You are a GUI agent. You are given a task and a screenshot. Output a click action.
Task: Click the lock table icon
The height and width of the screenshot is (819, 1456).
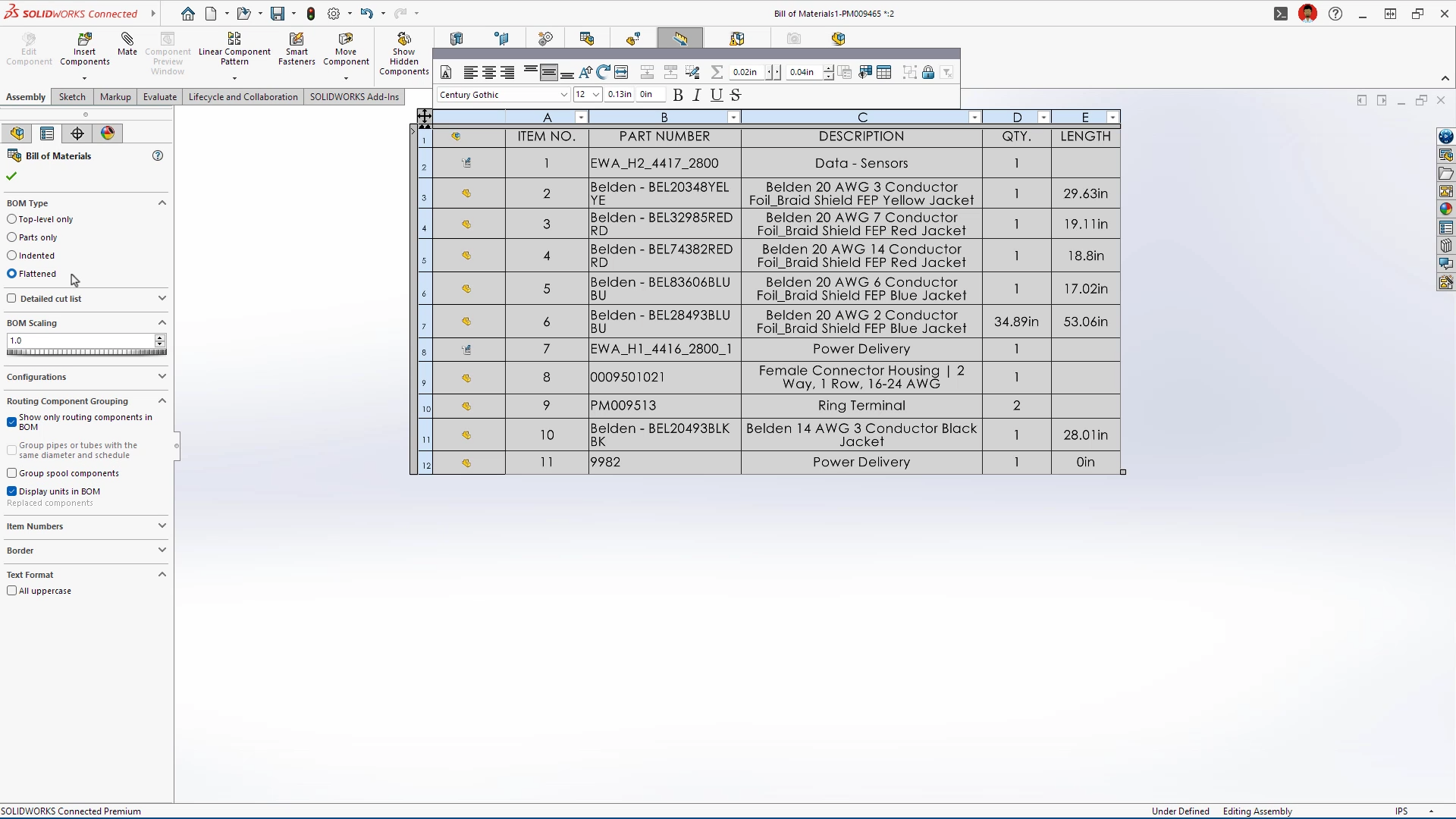pyautogui.click(x=928, y=72)
